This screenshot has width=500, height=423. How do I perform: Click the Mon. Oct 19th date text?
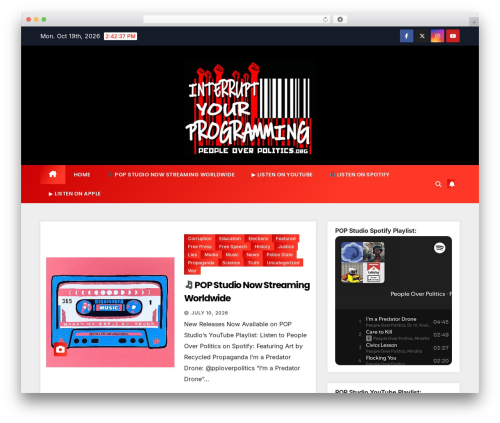70,36
